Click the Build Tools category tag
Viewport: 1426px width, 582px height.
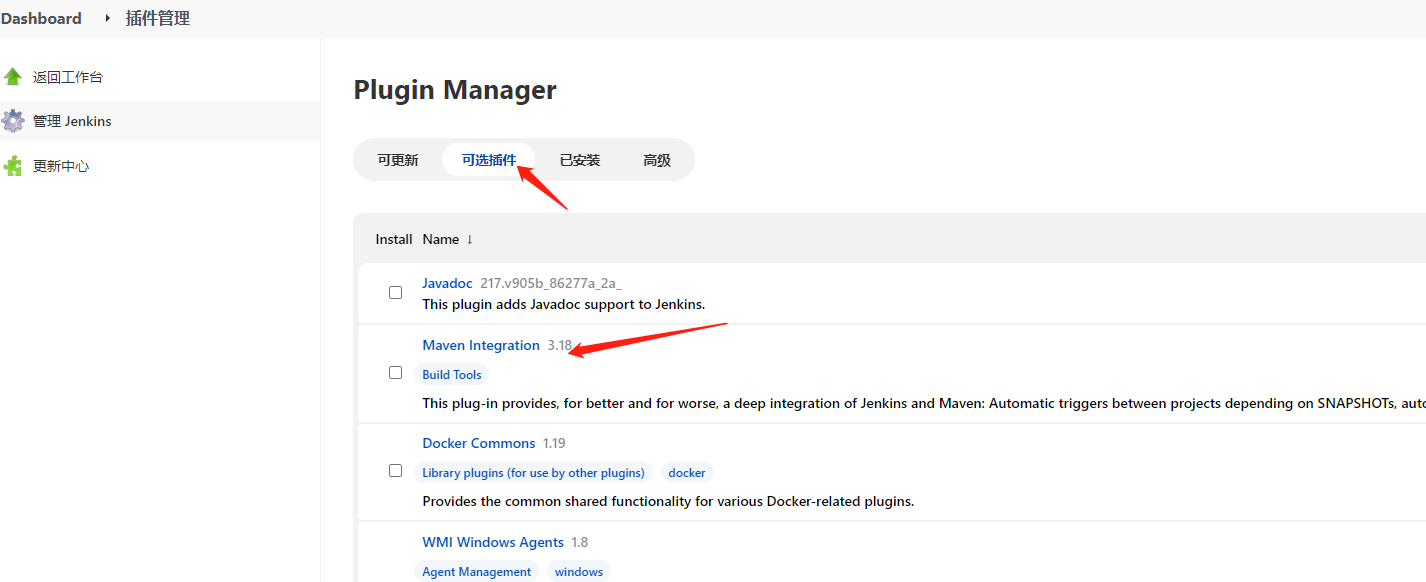tap(452, 375)
